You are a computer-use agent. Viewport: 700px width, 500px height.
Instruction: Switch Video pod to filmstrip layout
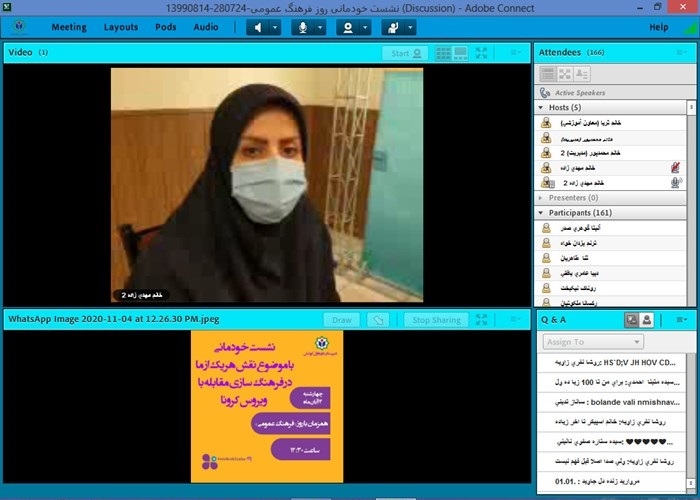point(460,53)
